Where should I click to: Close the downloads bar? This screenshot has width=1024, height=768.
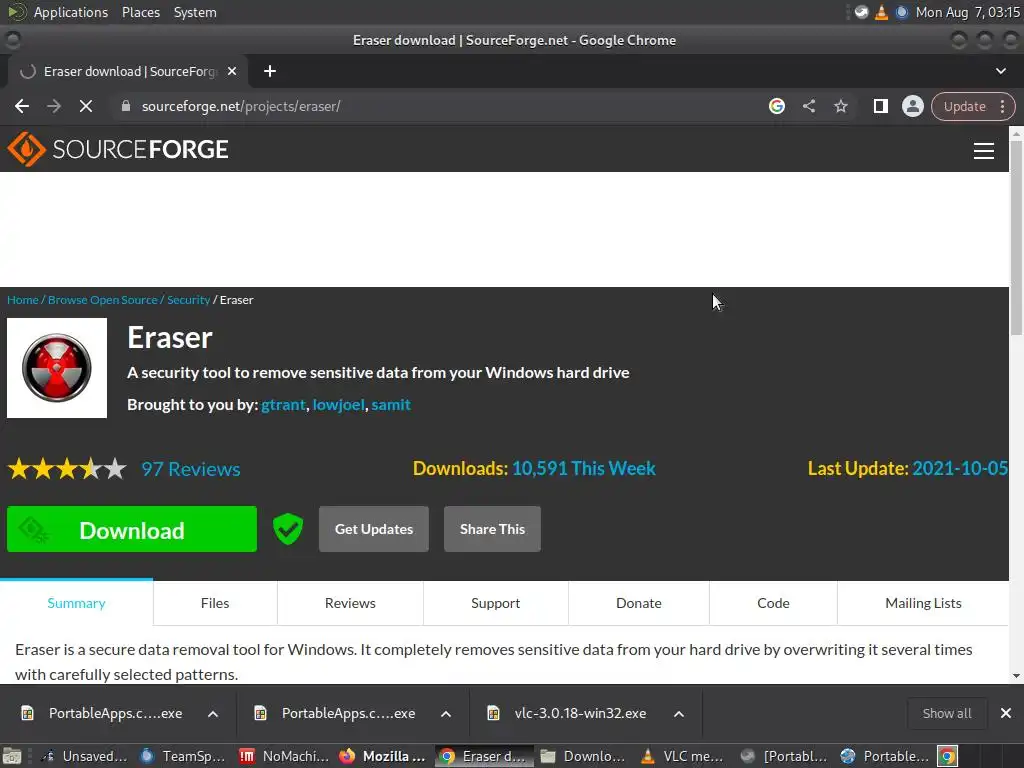(x=1006, y=713)
